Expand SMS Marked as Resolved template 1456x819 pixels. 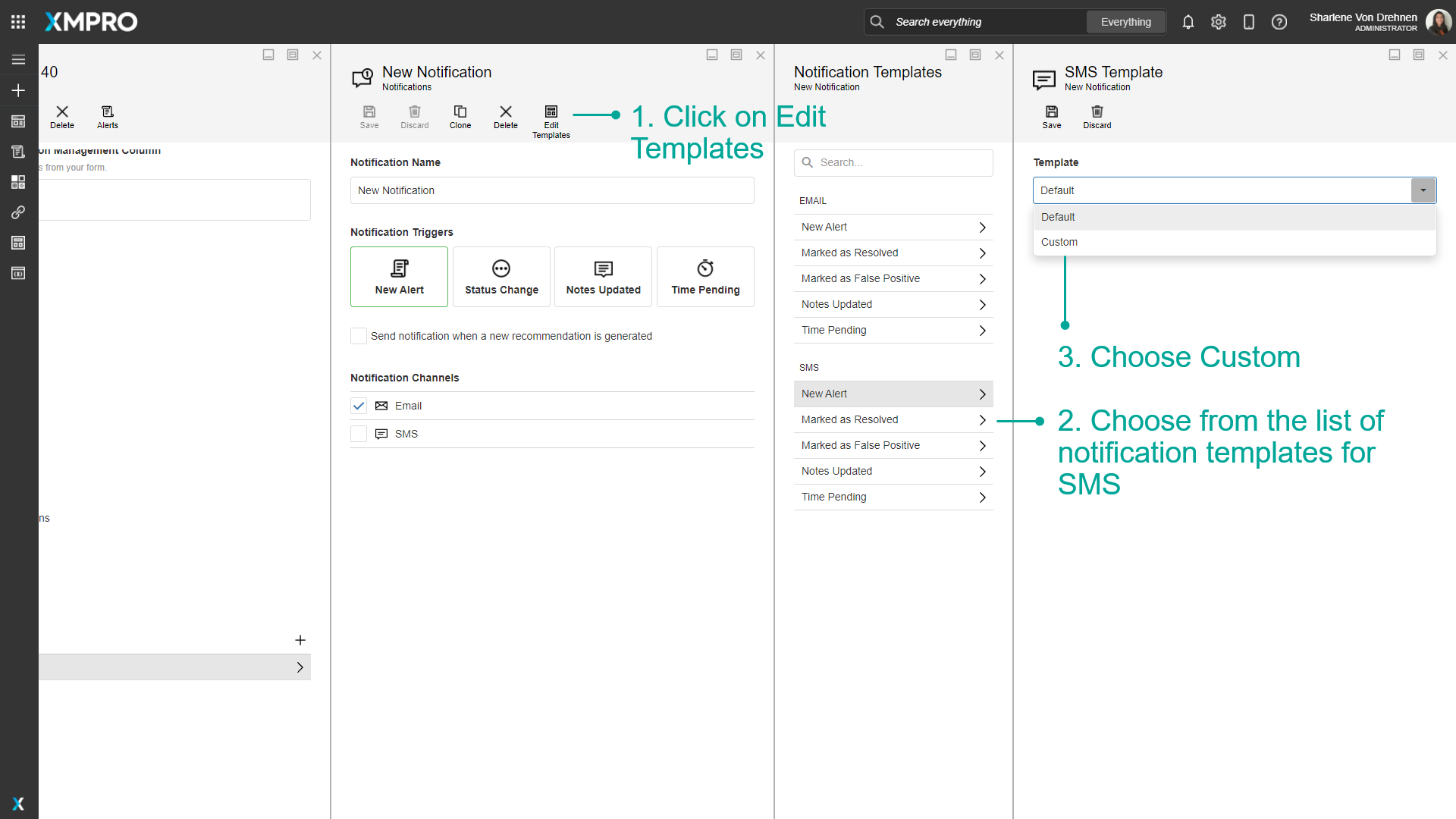pyautogui.click(x=893, y=419)
